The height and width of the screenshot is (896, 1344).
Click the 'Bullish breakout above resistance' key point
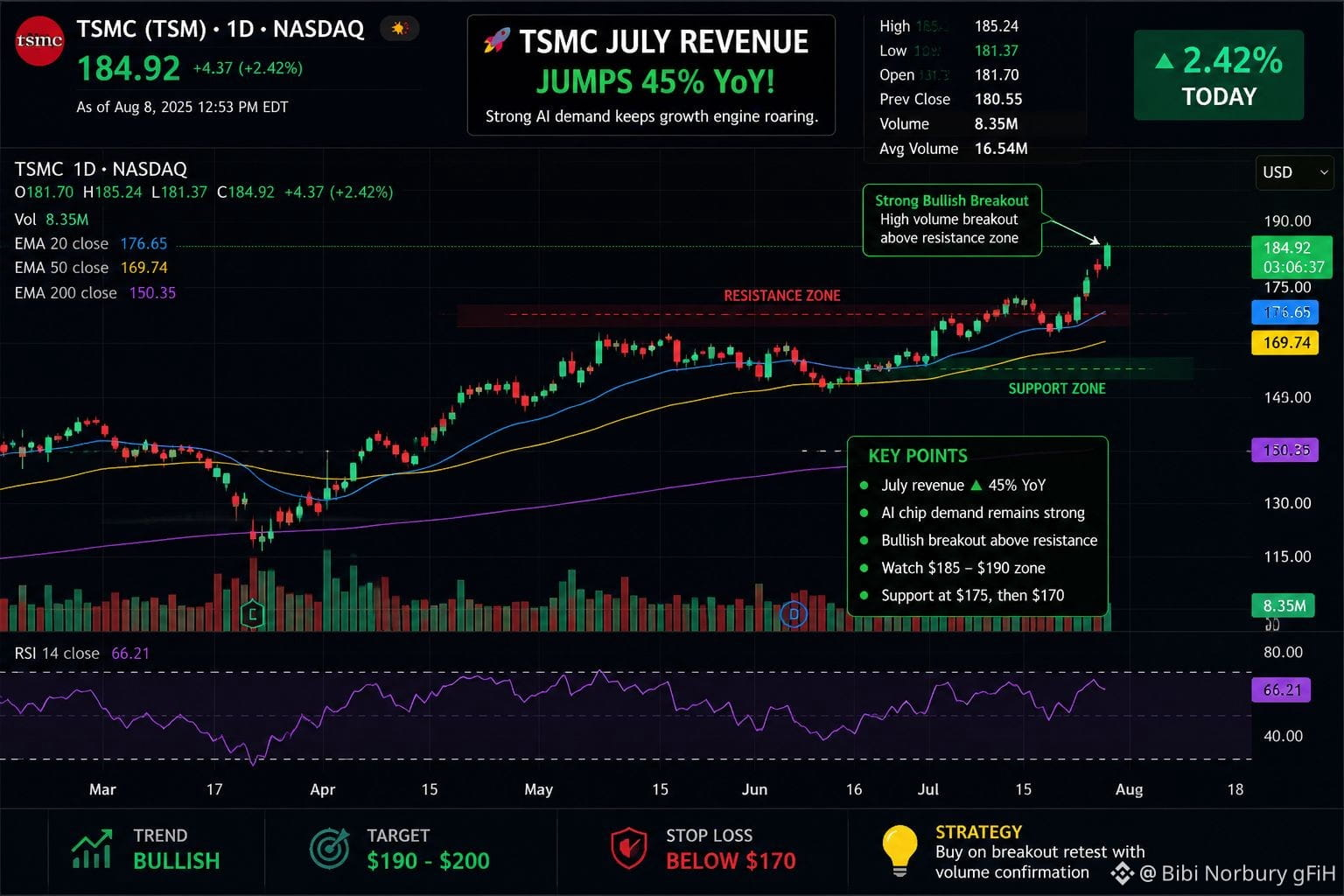[989, 541]
